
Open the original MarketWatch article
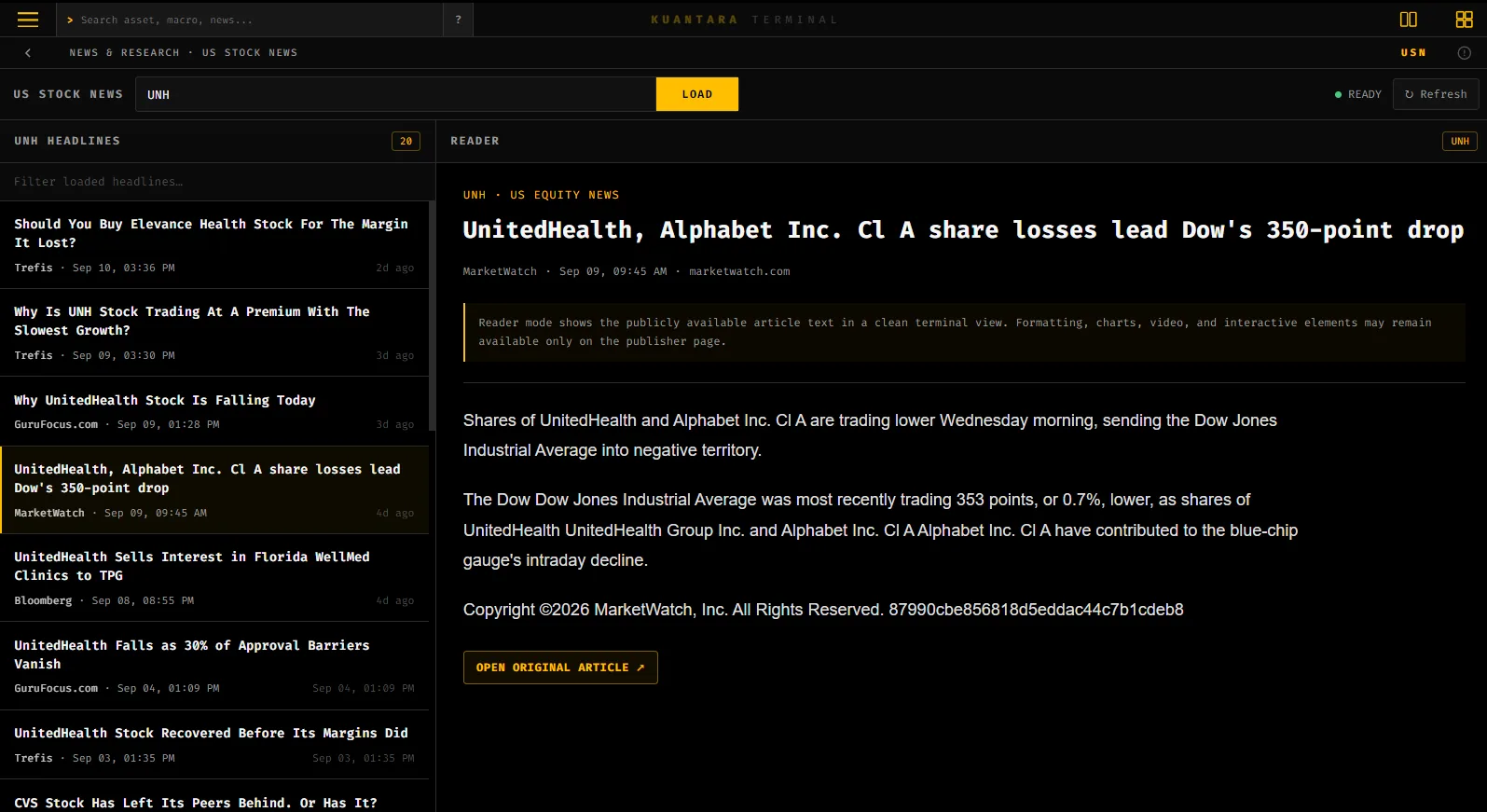click(x=560, y=667)
